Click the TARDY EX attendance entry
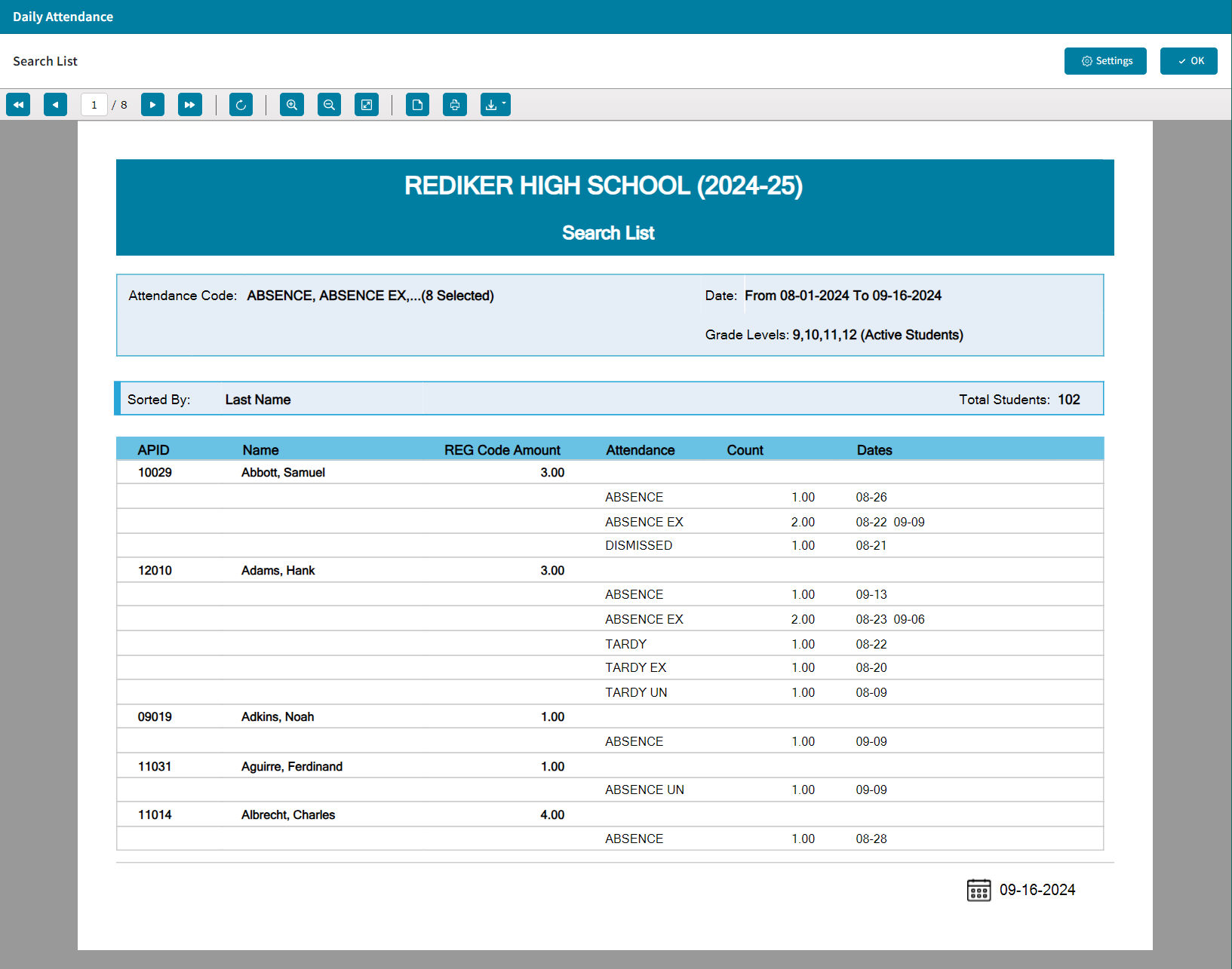Viewport: 1232px width, 969px height. [x=636, y=668]
